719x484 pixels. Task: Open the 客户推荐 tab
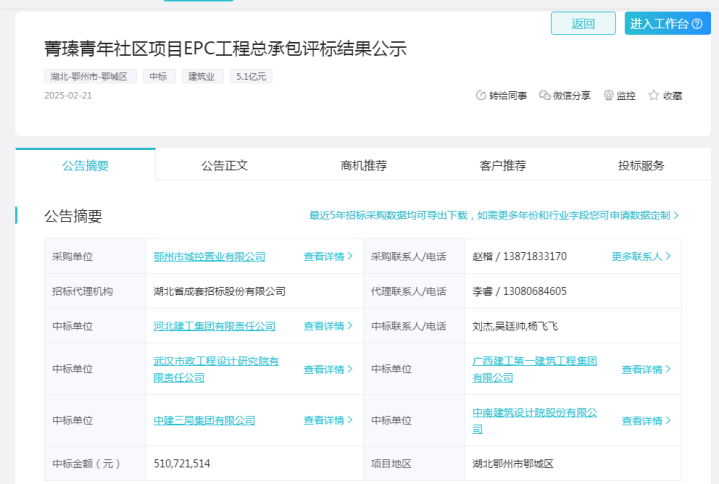tap(503, 165)
